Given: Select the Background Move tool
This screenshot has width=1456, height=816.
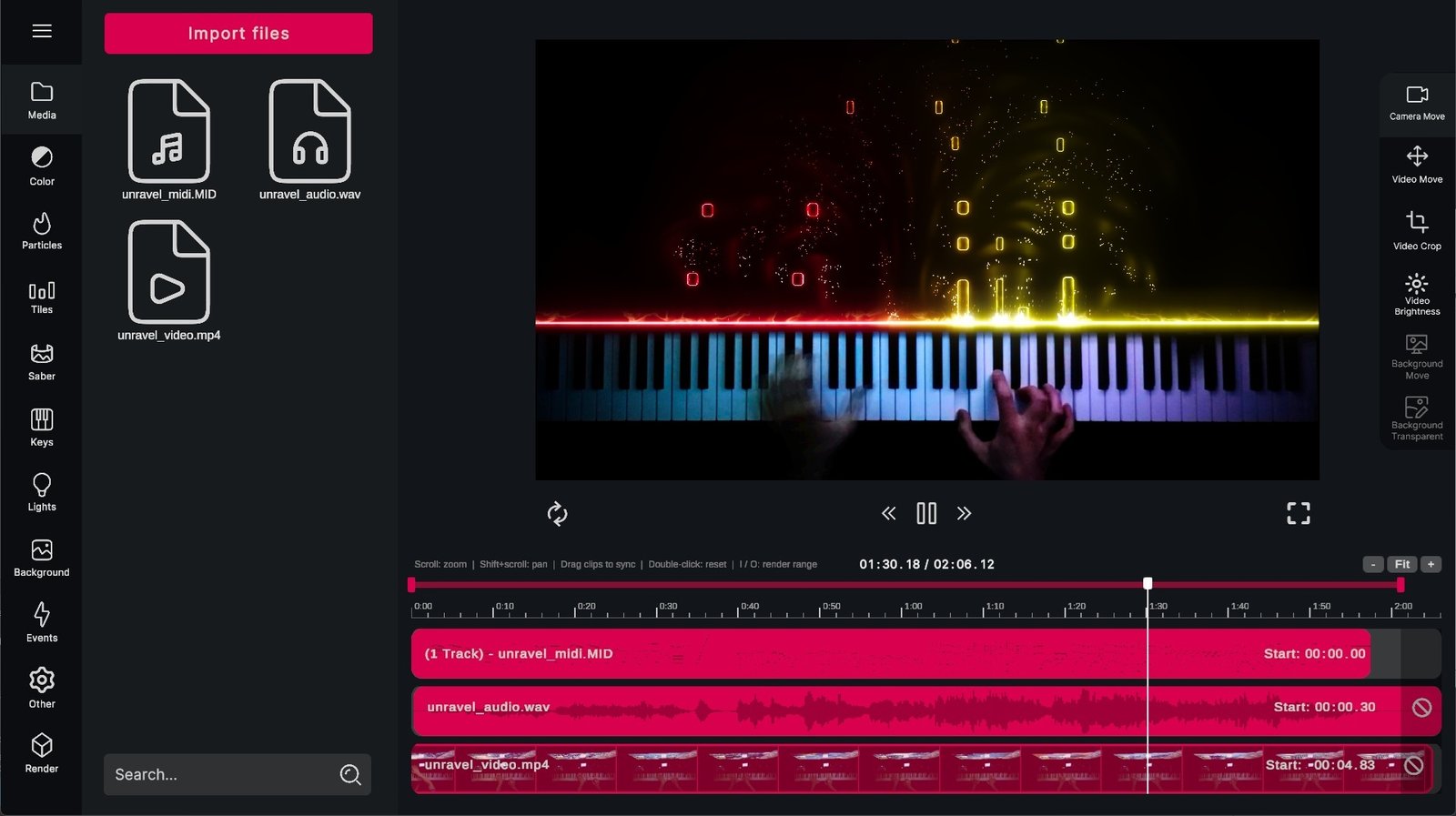Looking at the screenshot, I should tap(1417, 357).
